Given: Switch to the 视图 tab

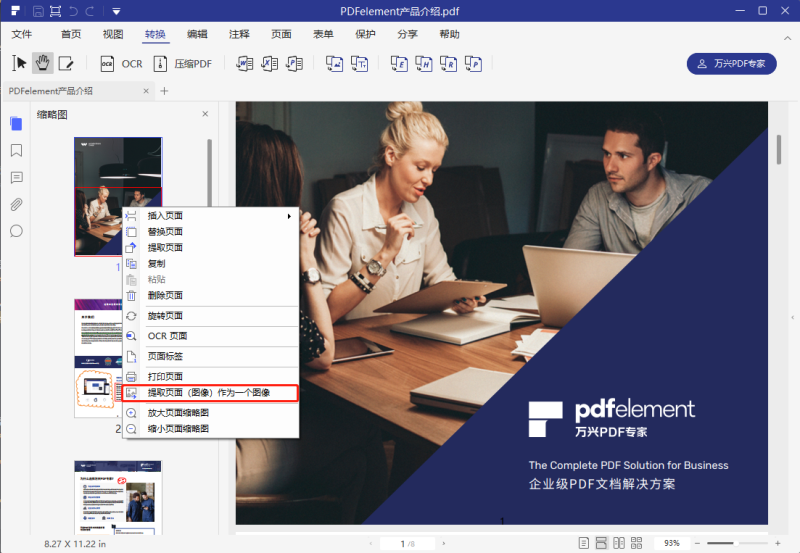Looking at the screenshot, I should click(113, 34).
